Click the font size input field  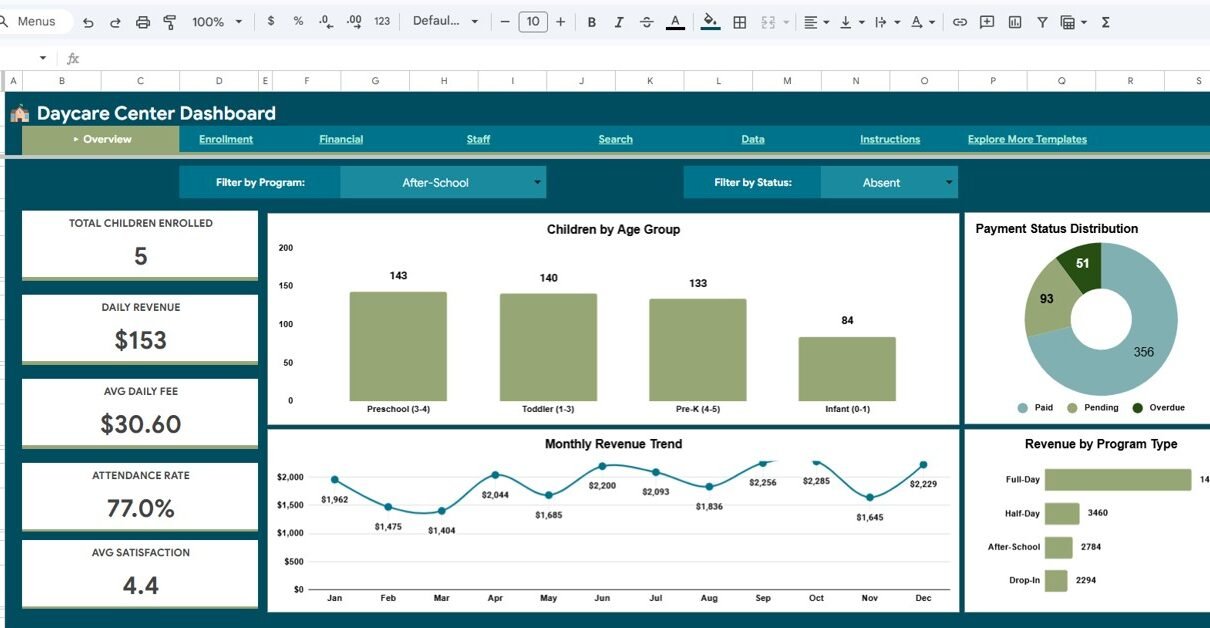pyautogui.click(x=533, y=22)
